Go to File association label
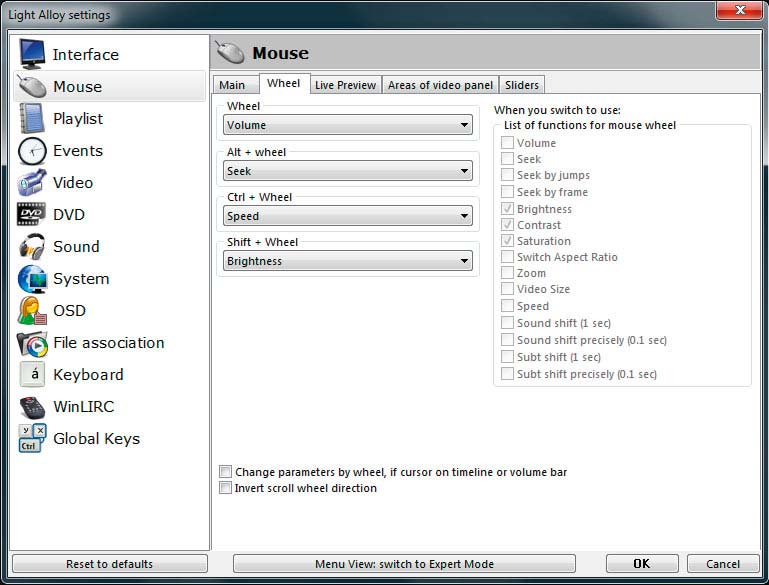This screenshot has width=769, height=585. pos(109,343)
